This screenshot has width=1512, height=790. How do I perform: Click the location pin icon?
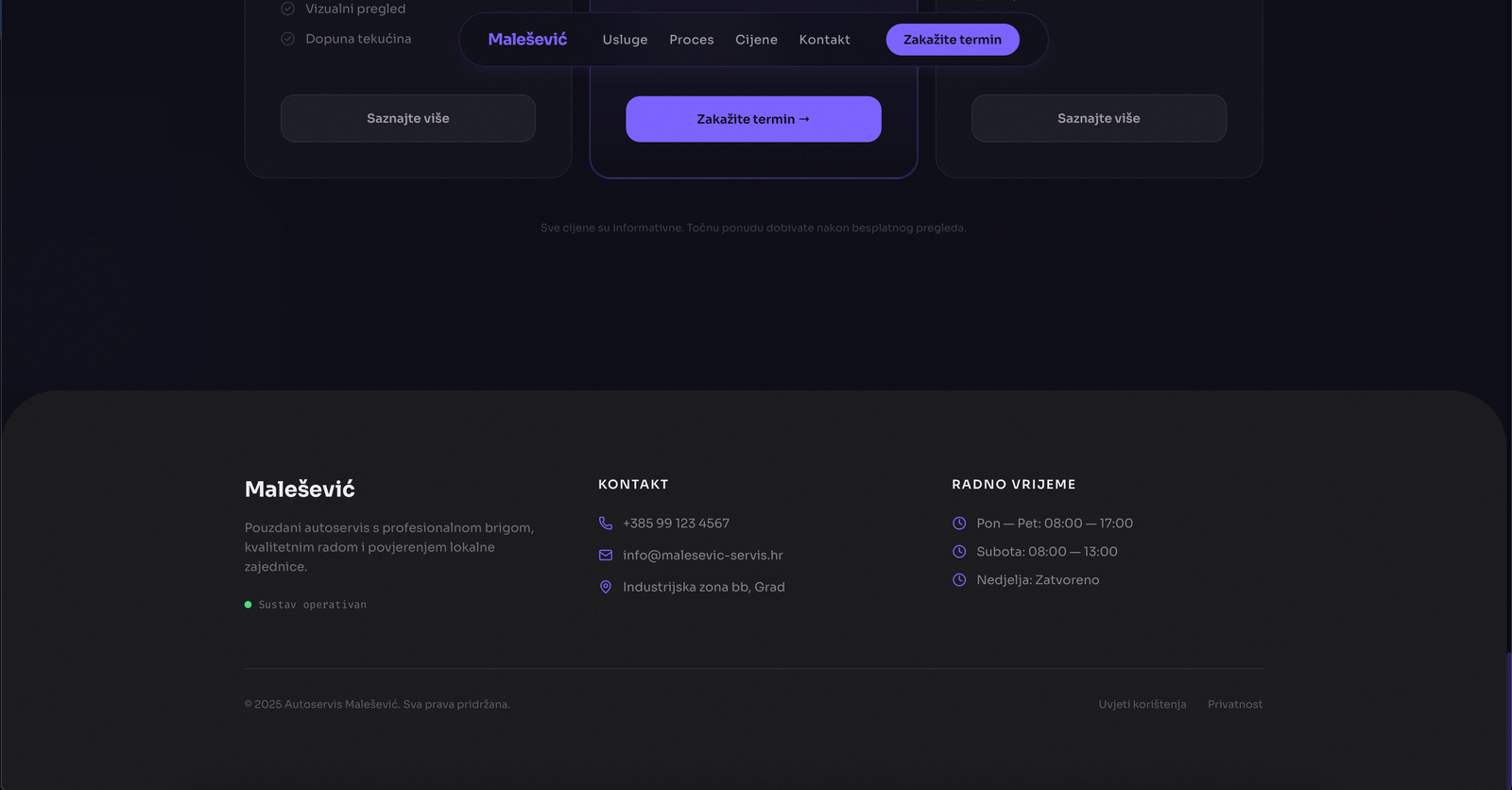[606, 587]
